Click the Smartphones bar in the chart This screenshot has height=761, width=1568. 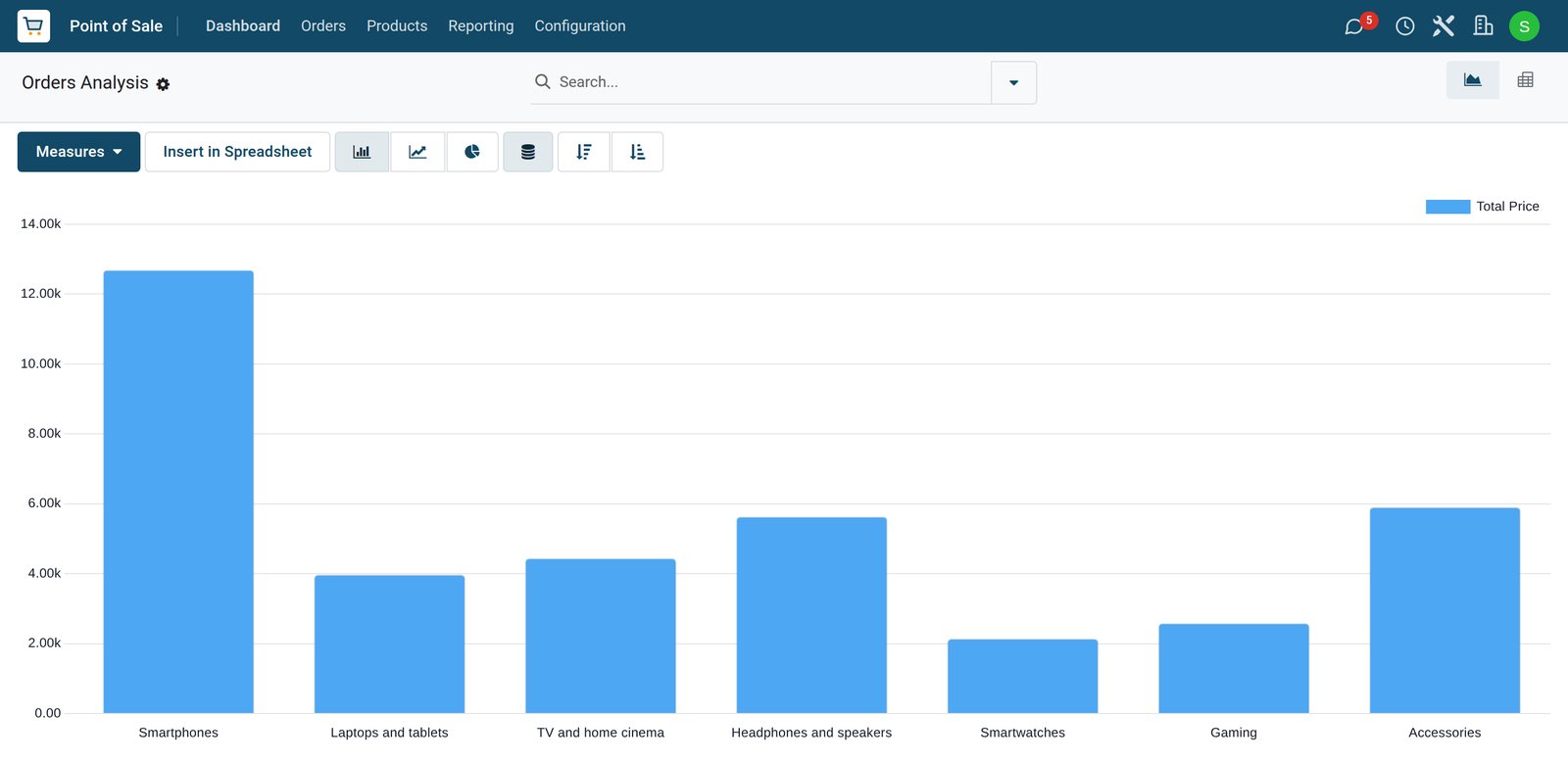[x=178, y=492]
